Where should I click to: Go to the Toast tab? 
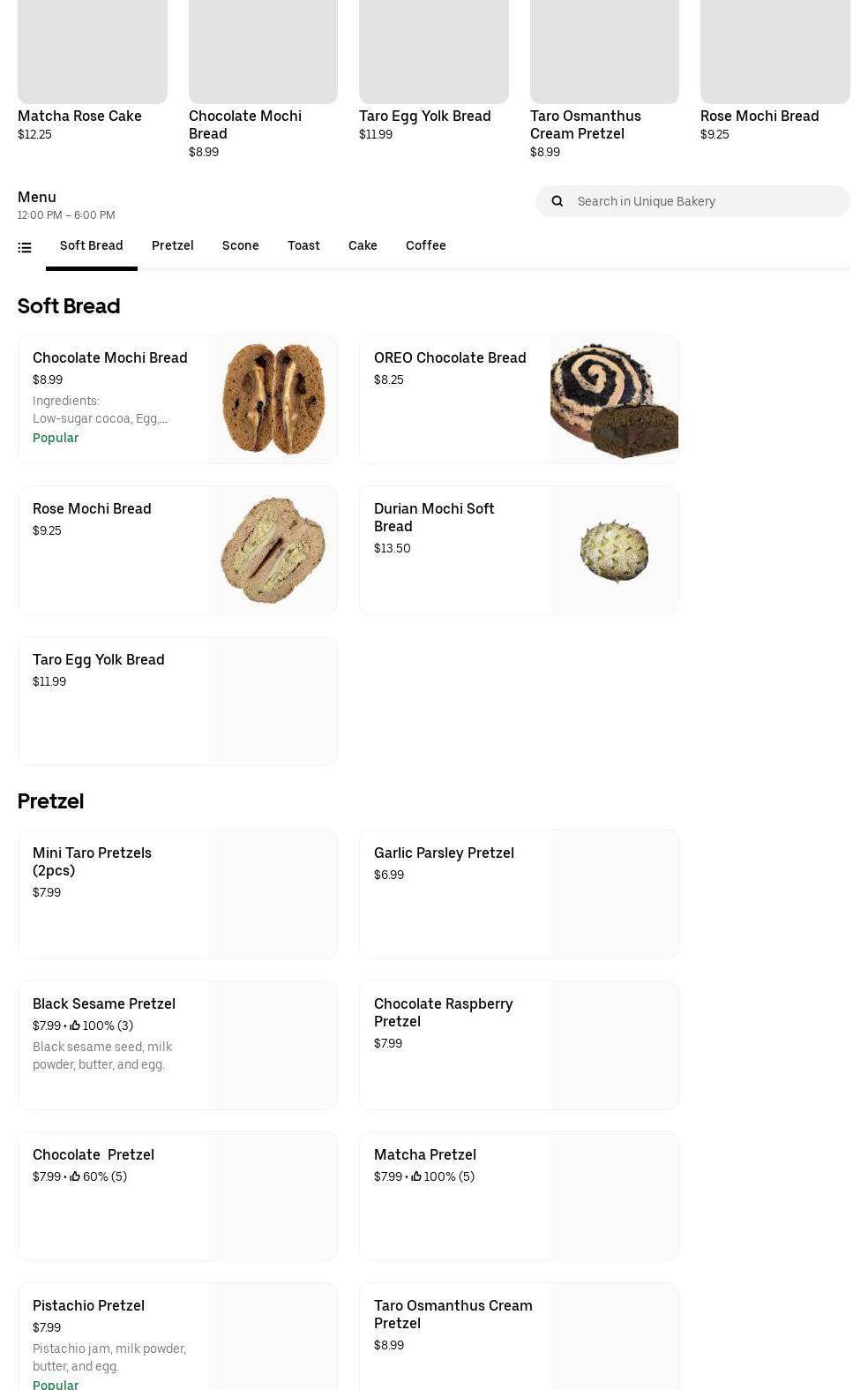303,245
